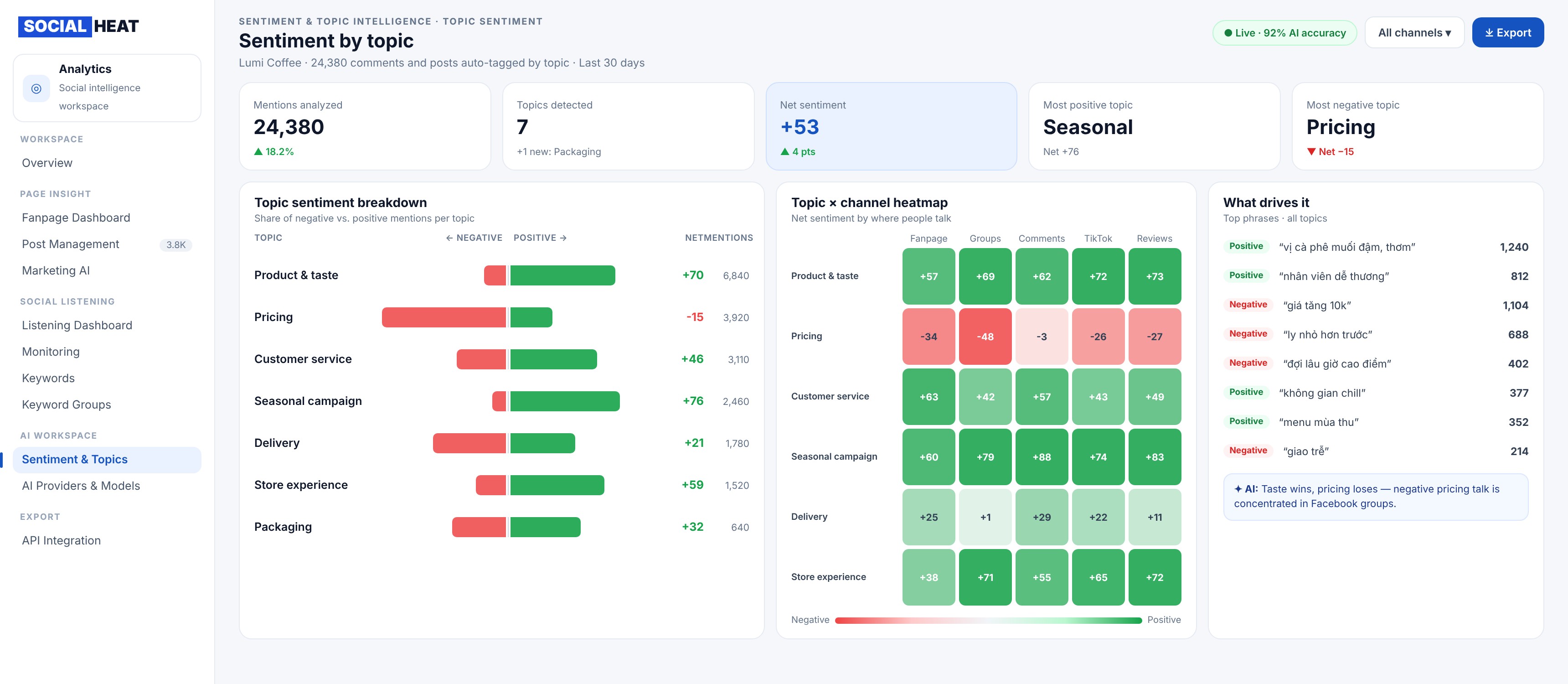Open AI Providers & Models

click(107, 486)
